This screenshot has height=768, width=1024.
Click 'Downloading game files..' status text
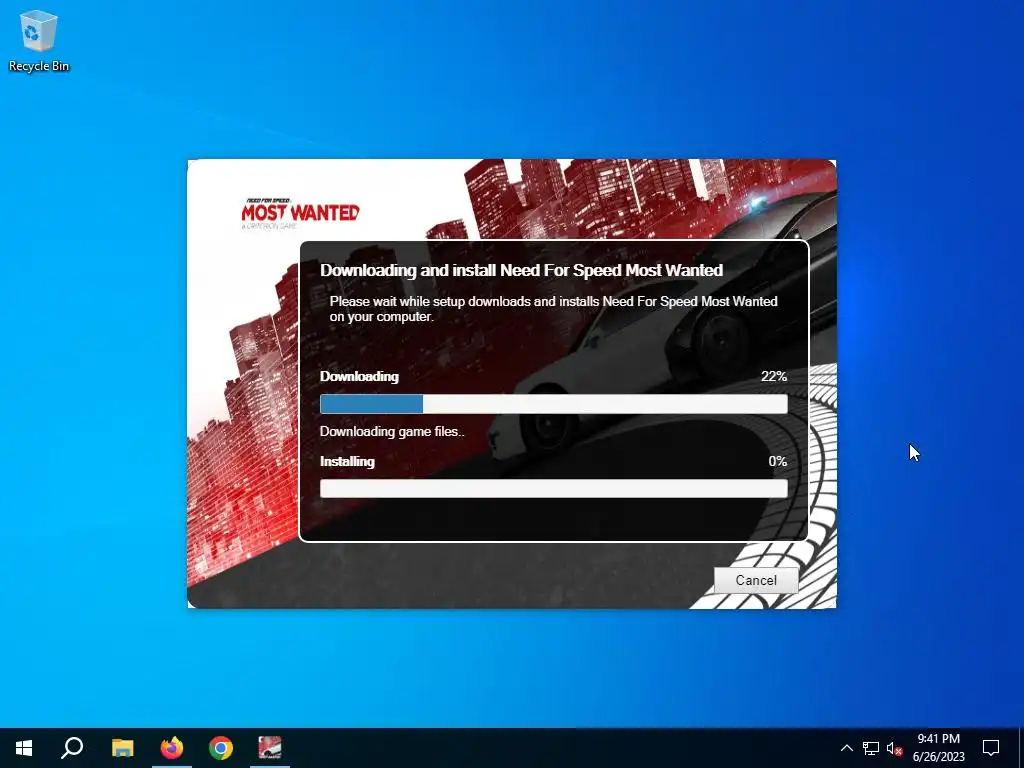[x=392, y=432]
